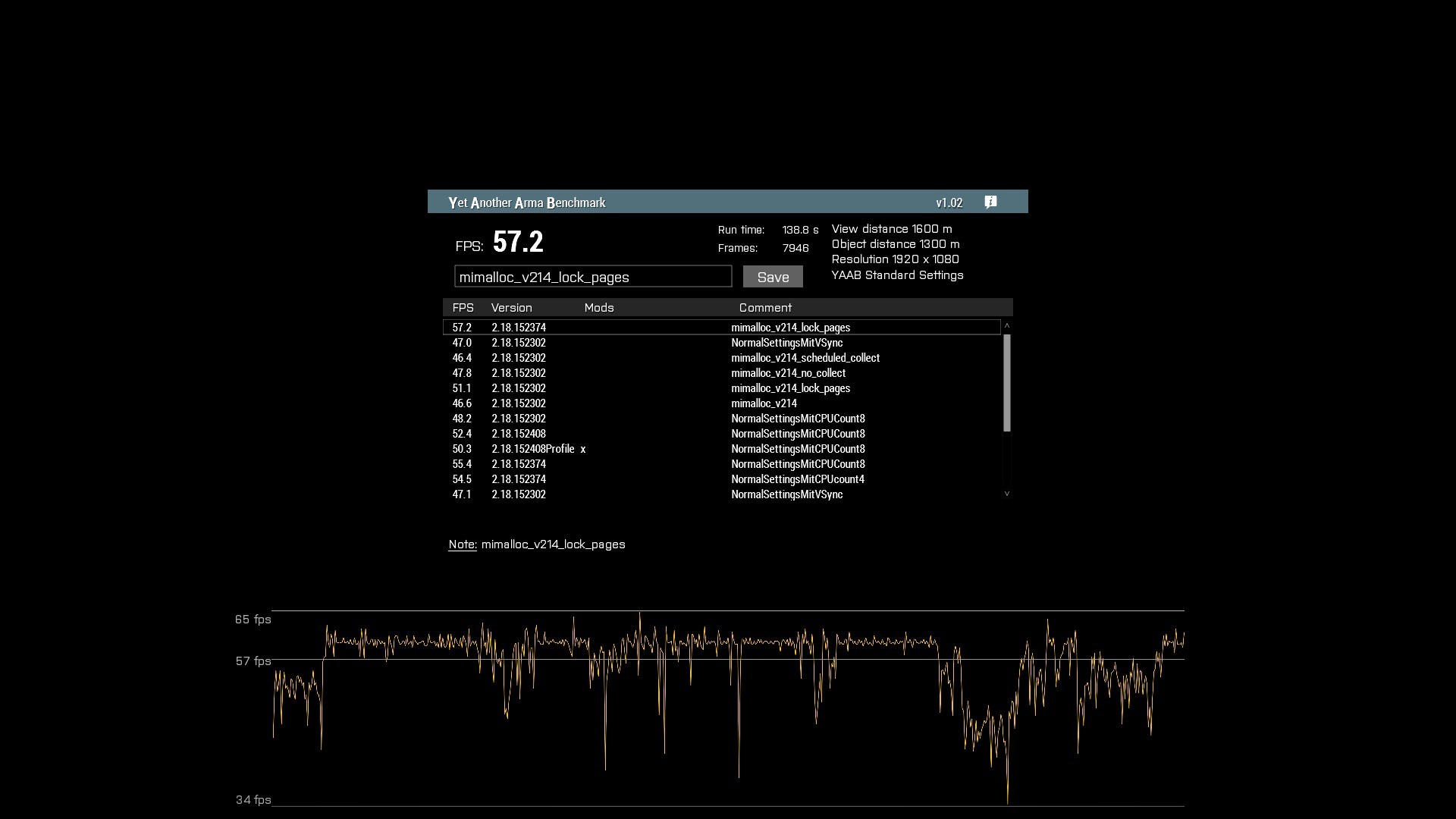Click the Yet Another Arma Benchmark title
Viewport: 1456px width, 819px height.
527,202
